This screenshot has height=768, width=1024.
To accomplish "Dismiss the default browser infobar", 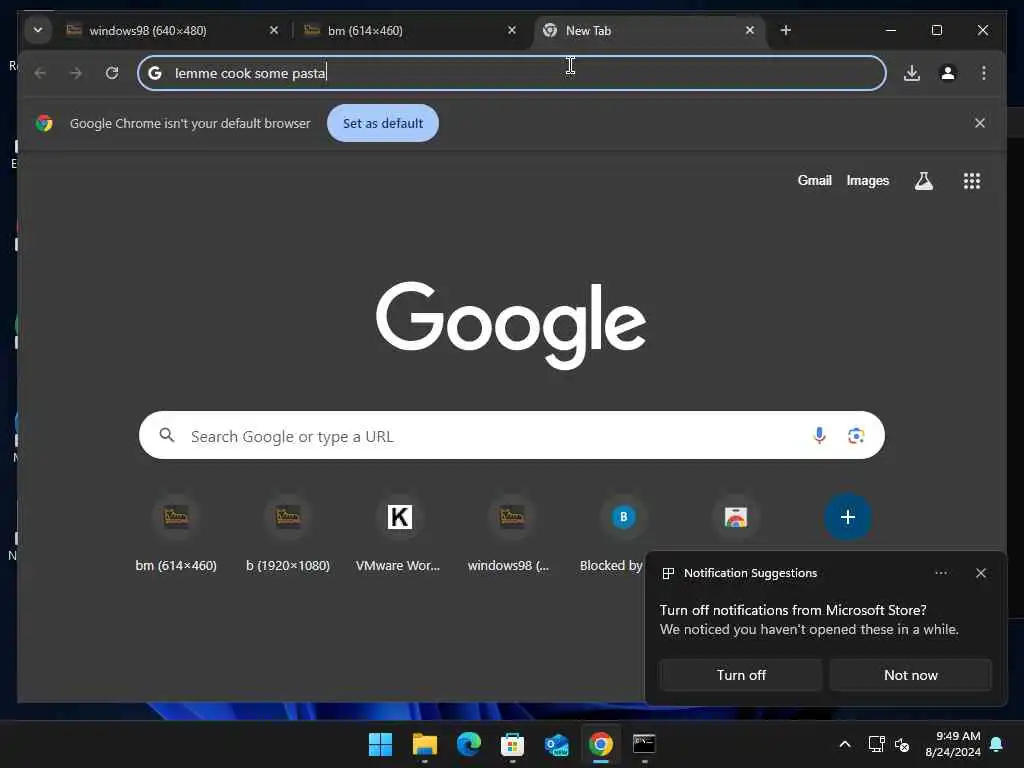I will point(980,123).
